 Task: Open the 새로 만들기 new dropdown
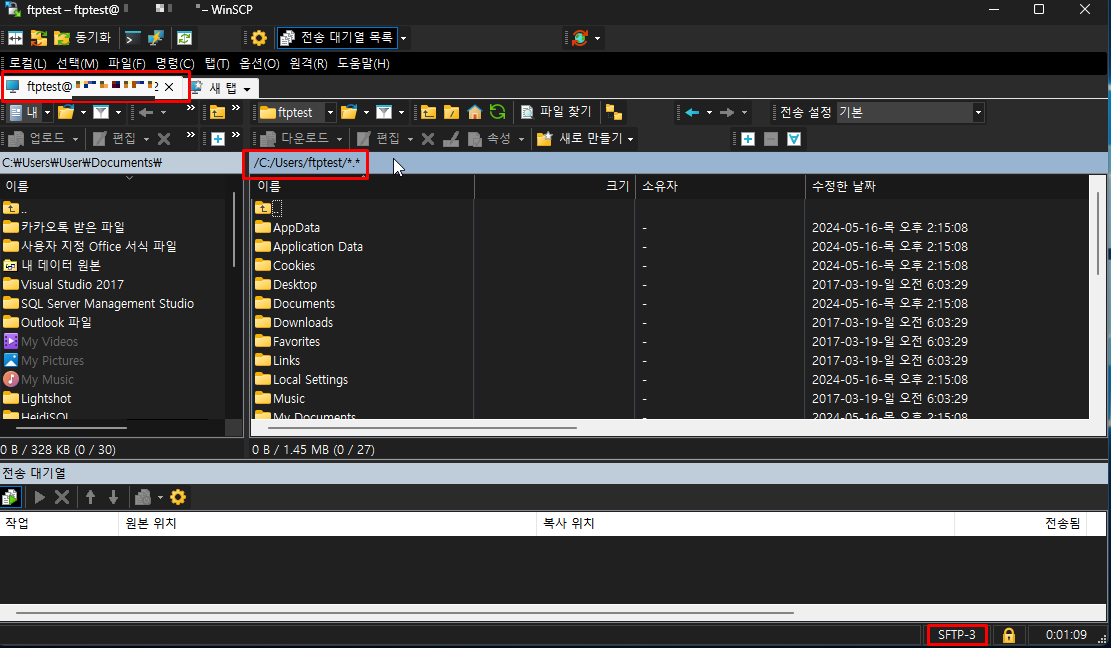(585, 139)
